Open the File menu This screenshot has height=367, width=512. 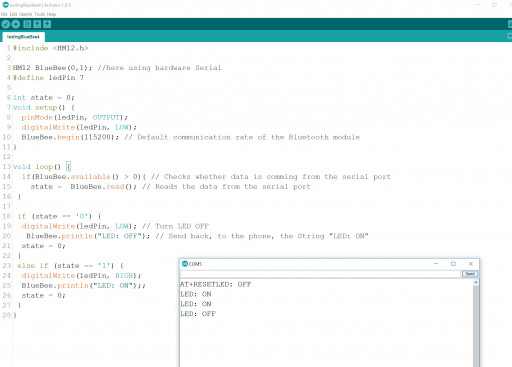[4, 14]
